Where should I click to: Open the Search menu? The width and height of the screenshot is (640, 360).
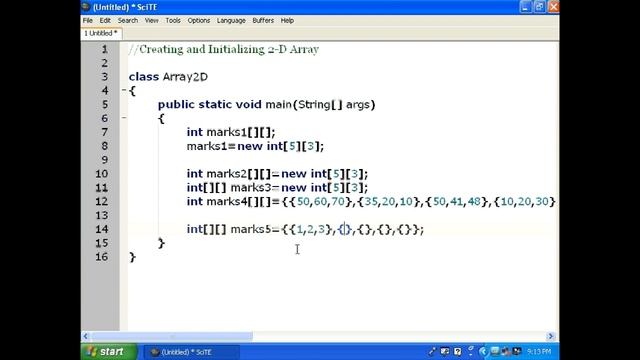128,20
